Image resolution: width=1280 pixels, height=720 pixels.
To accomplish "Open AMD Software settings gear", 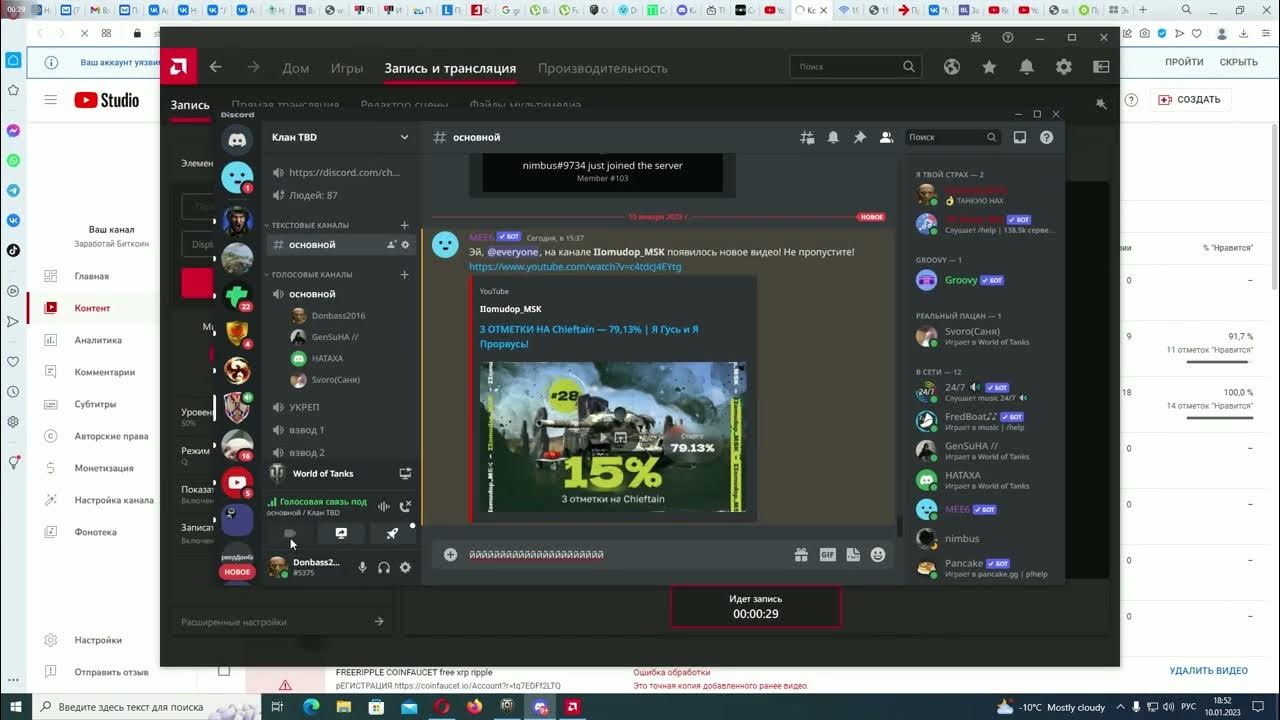I will pyautogui.click(x=1064, y=67).
